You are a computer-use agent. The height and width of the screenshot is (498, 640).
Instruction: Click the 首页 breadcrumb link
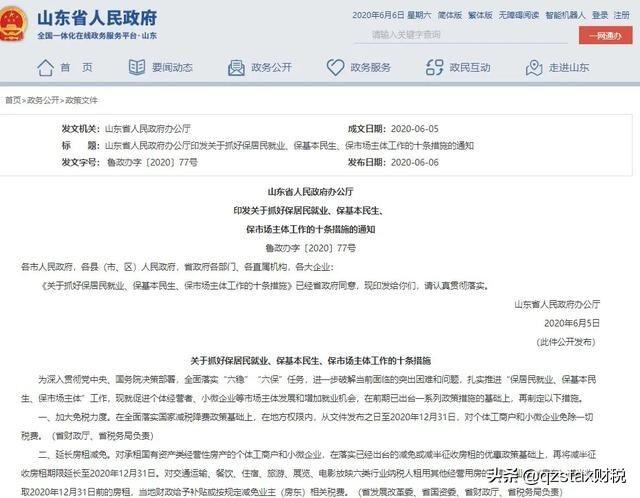13,100
